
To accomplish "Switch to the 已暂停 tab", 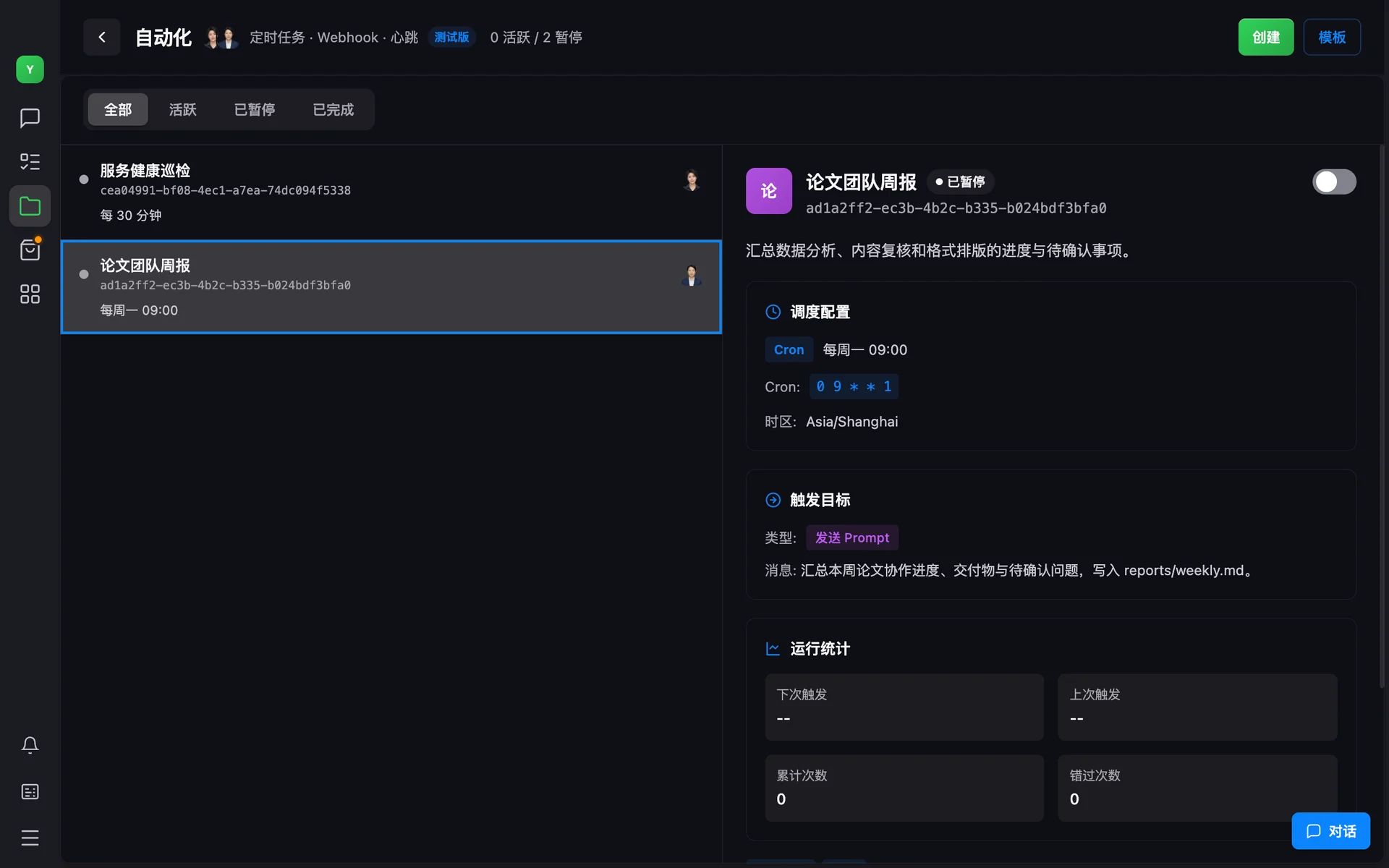I will tap(255, 109).
